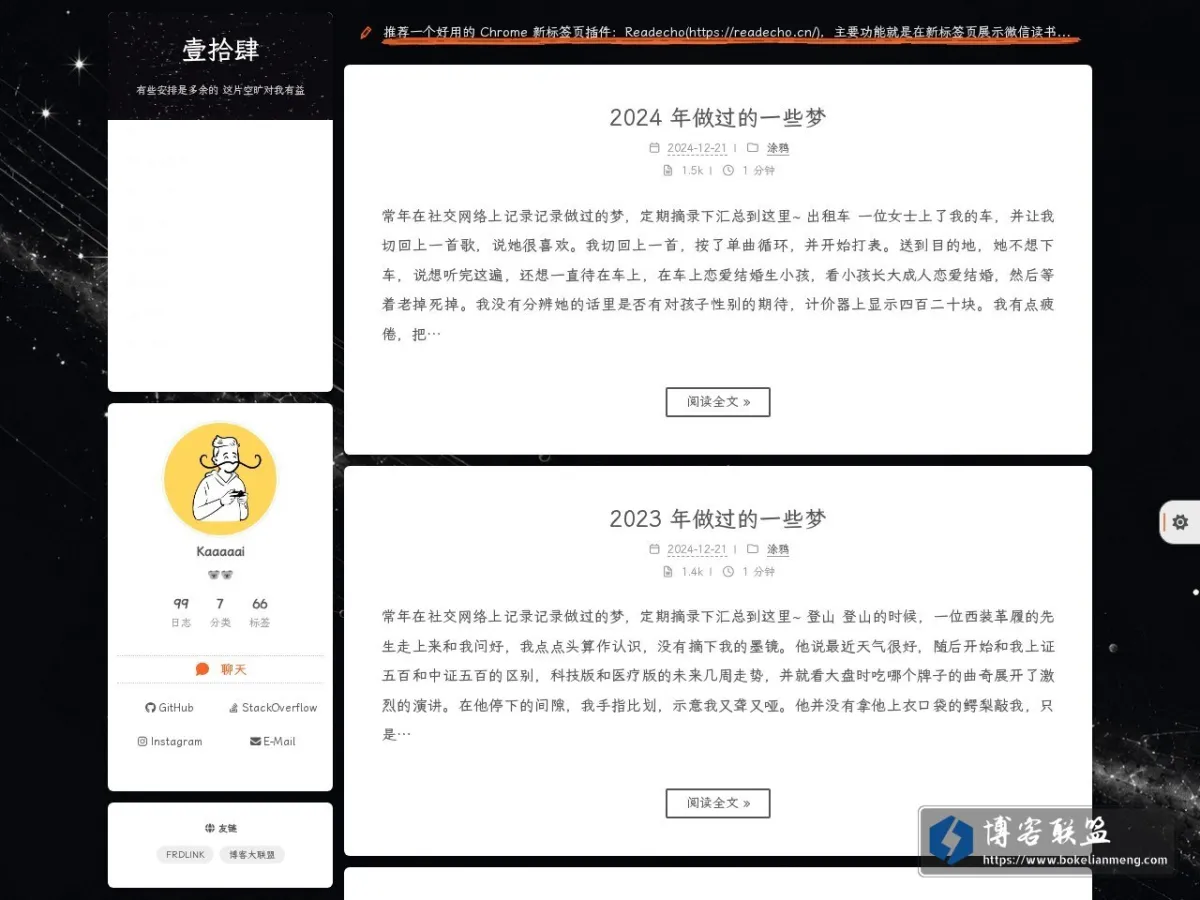
Task: Click the 聊天 chat button
Action: point(220,669)
